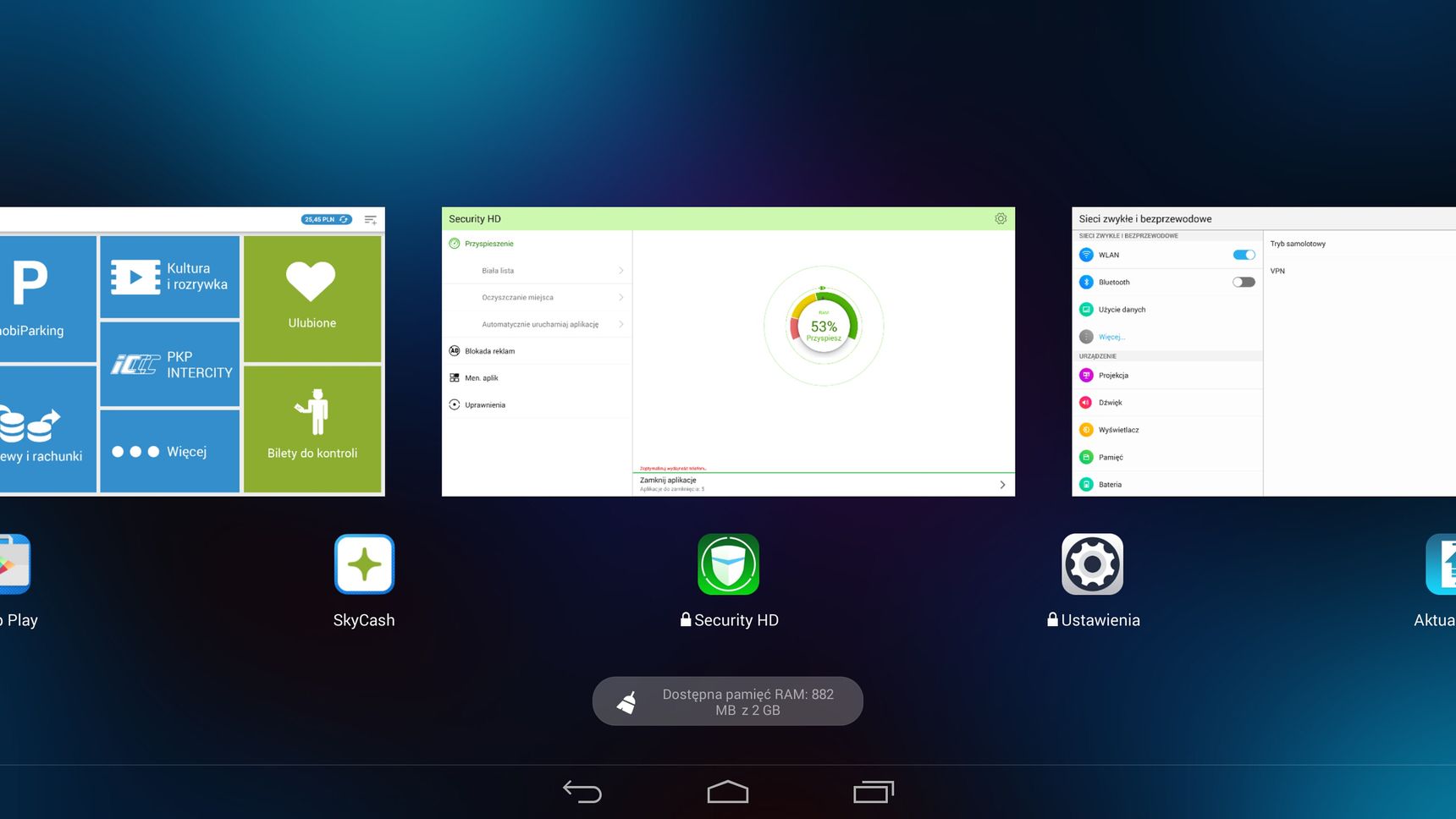The height and width of the screenshot is (819, 1456).
Task: Open Zamknij aplikacje arrow
Action: tap(1002, 485)
